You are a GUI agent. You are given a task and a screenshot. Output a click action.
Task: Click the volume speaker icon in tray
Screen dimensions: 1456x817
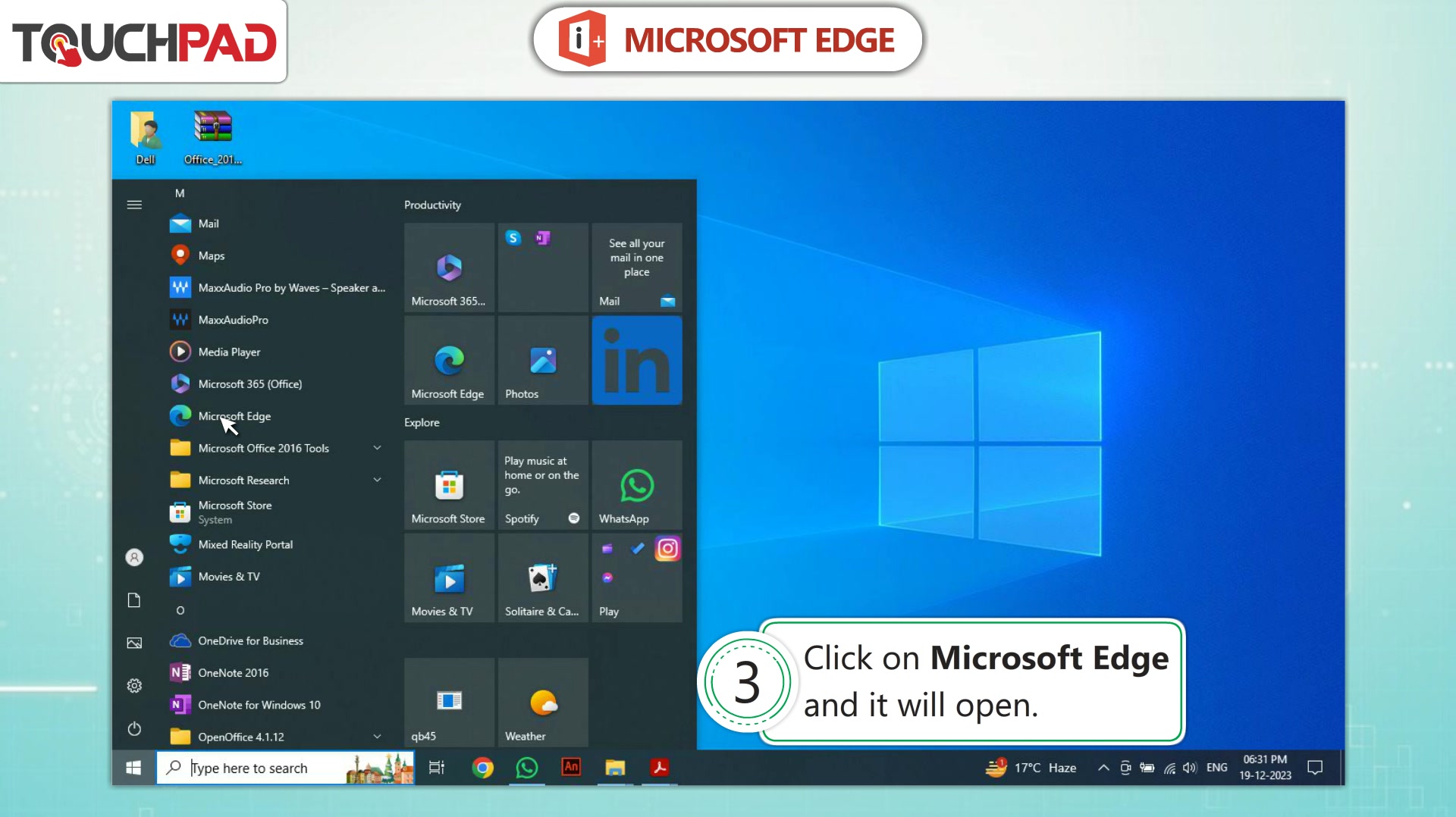pyautogui.click(x=1190, y=768)
